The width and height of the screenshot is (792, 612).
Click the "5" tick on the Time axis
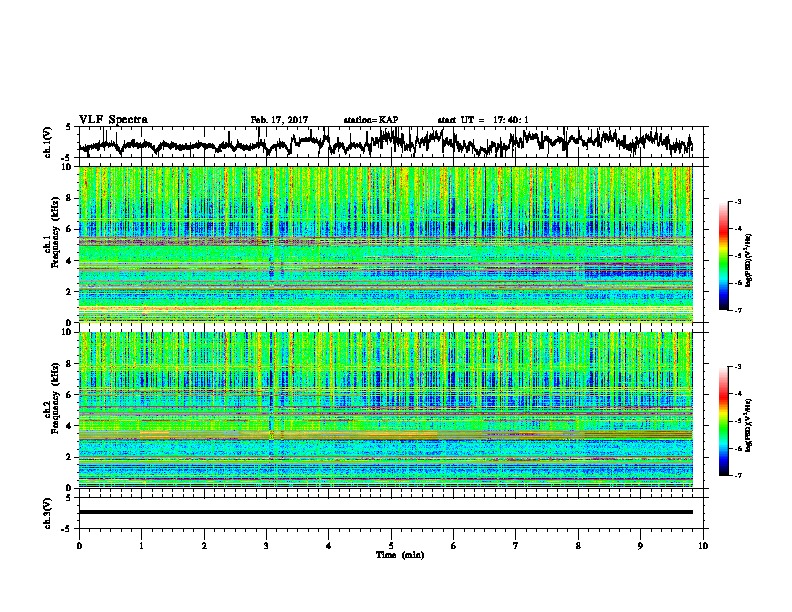(x=391, y=546)
